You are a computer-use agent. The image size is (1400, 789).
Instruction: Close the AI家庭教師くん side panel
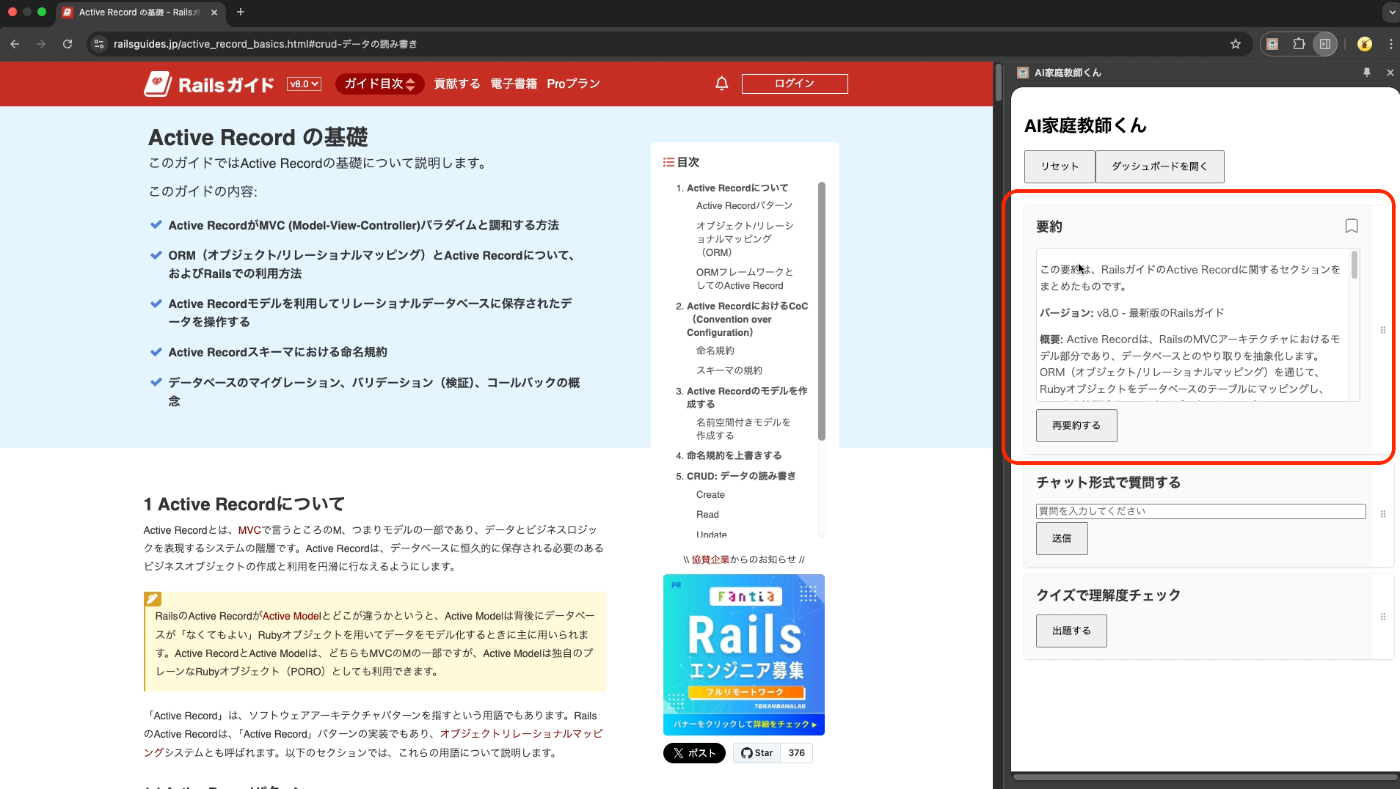pyautogui.click(x=1389, y=73)
